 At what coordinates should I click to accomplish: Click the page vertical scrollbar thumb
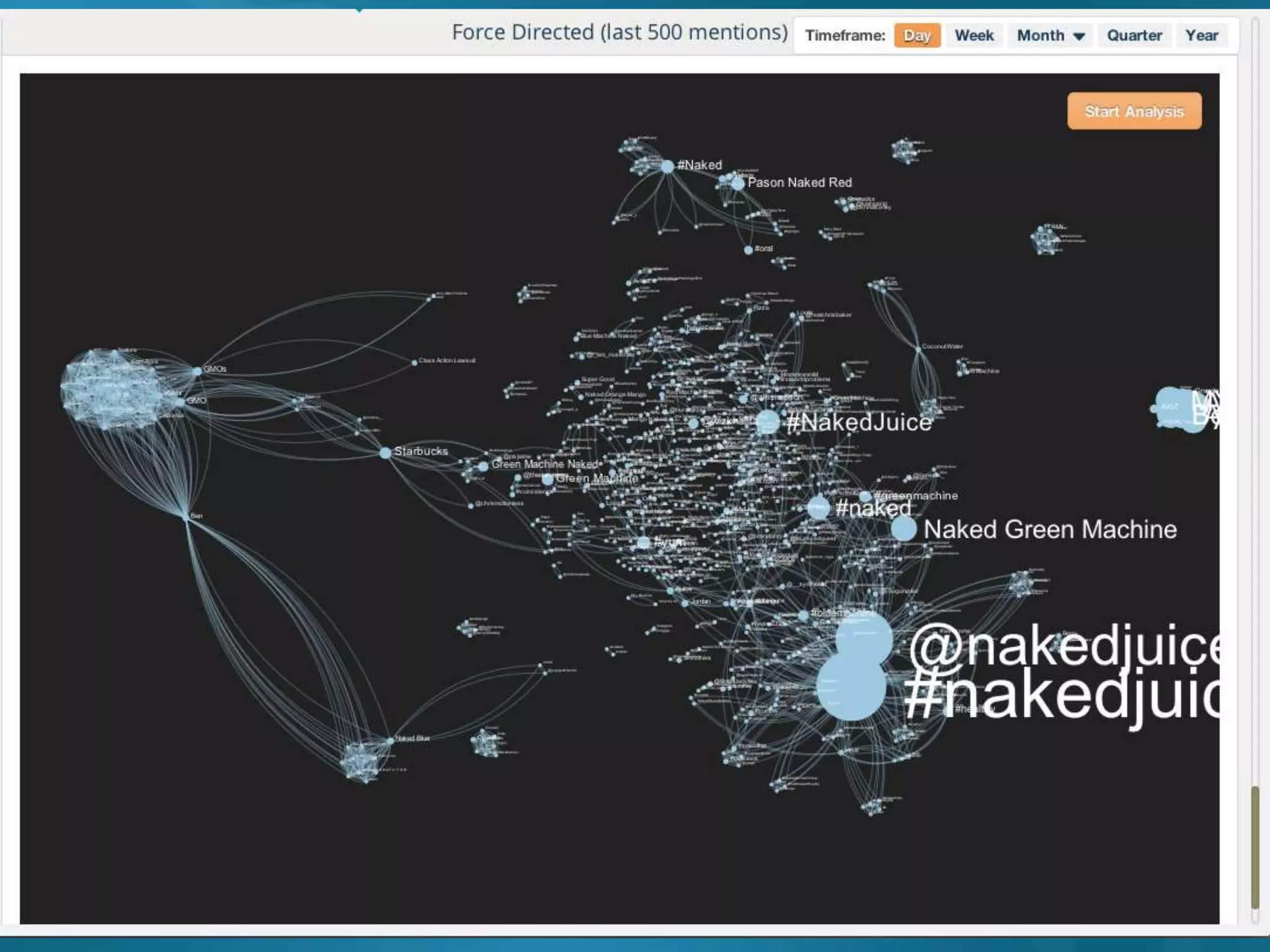coord(1255,846)
